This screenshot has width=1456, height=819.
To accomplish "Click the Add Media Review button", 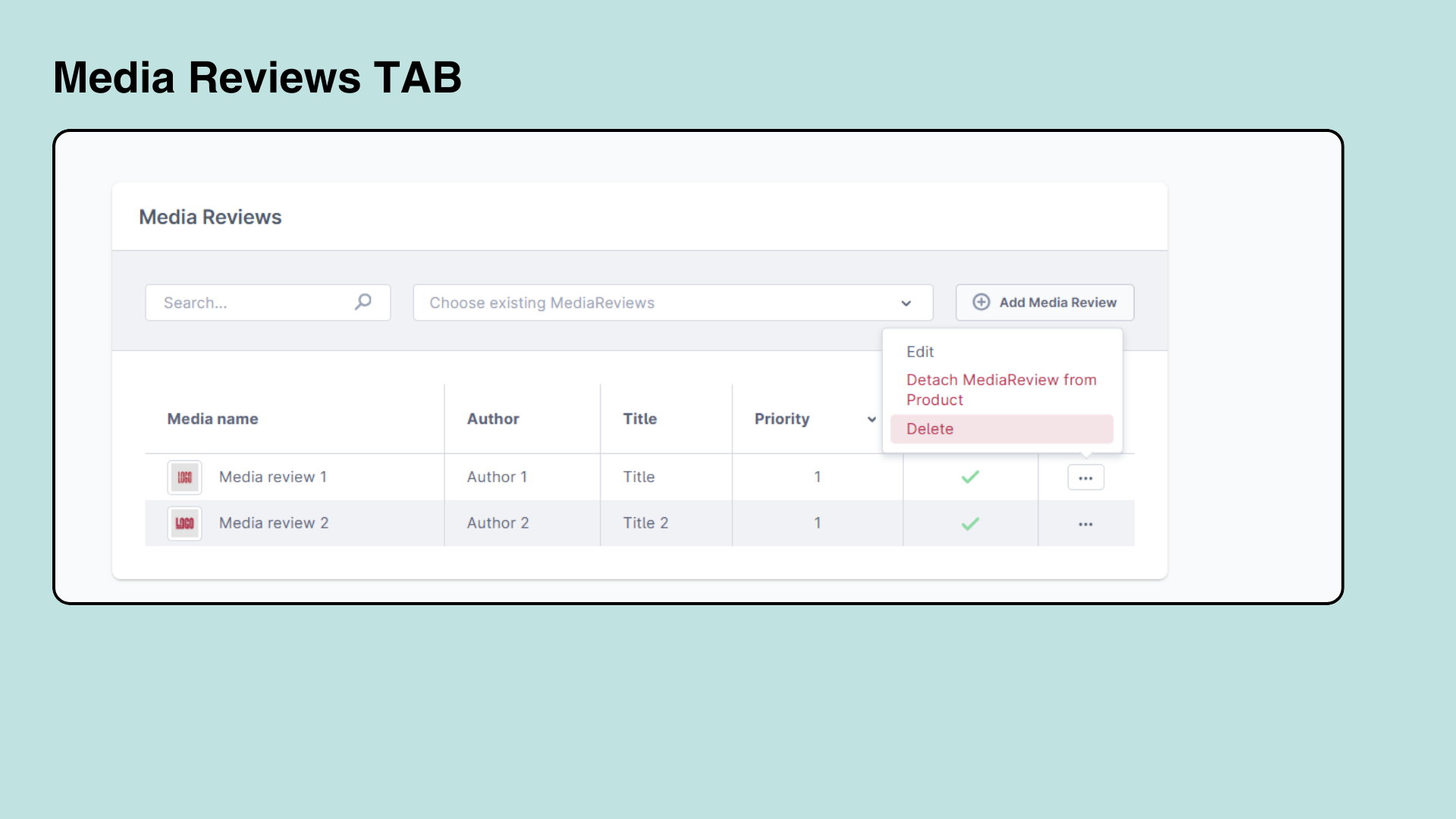I will click(1045, 303).
